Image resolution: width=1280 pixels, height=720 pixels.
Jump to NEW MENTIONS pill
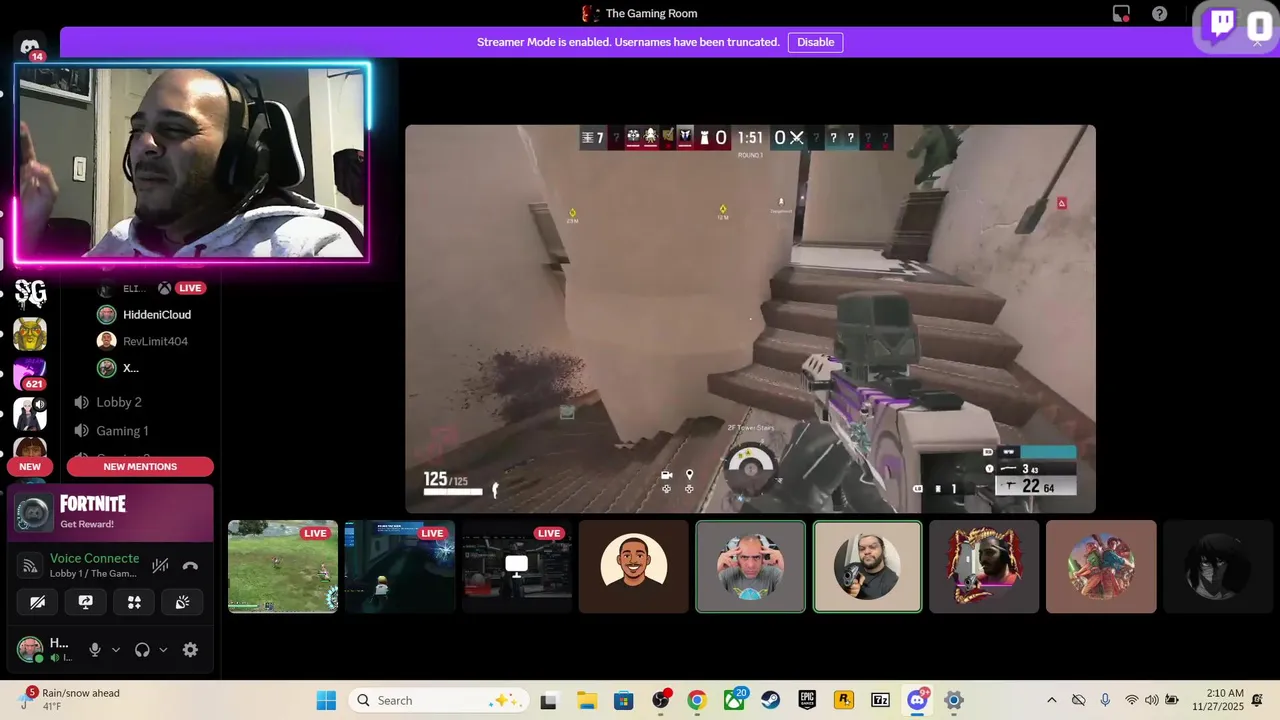click(140, 467)
